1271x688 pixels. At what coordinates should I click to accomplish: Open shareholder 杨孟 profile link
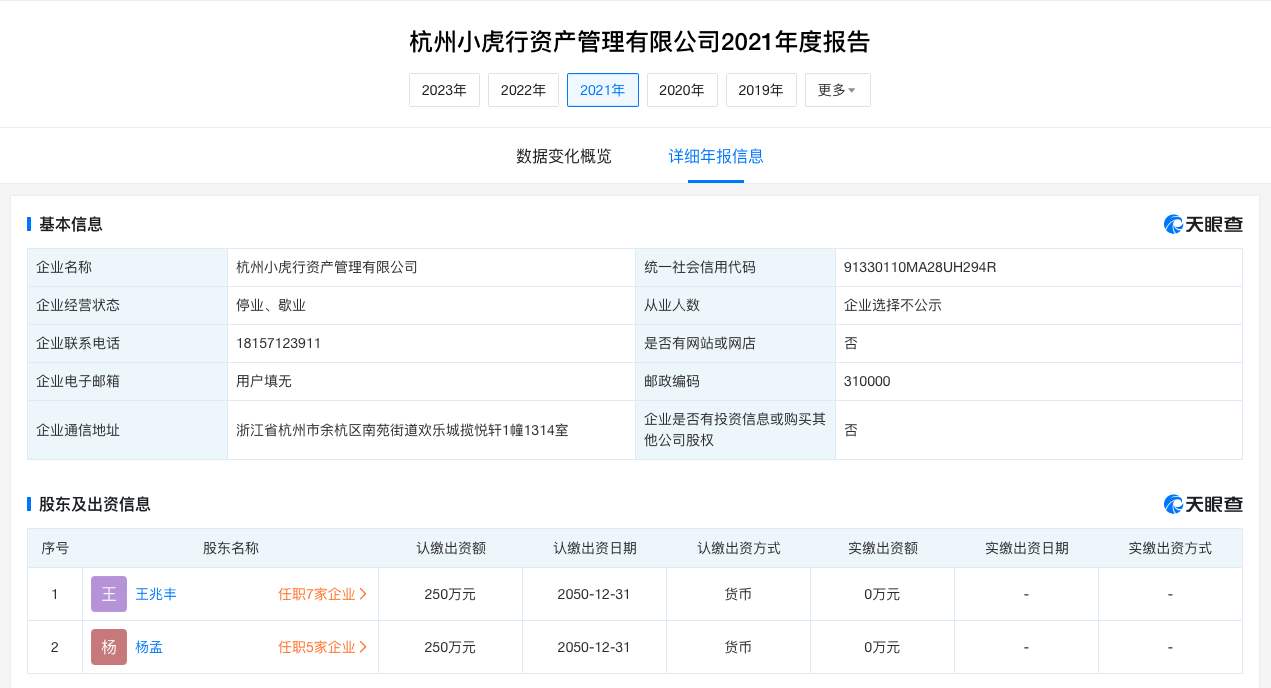149,647
